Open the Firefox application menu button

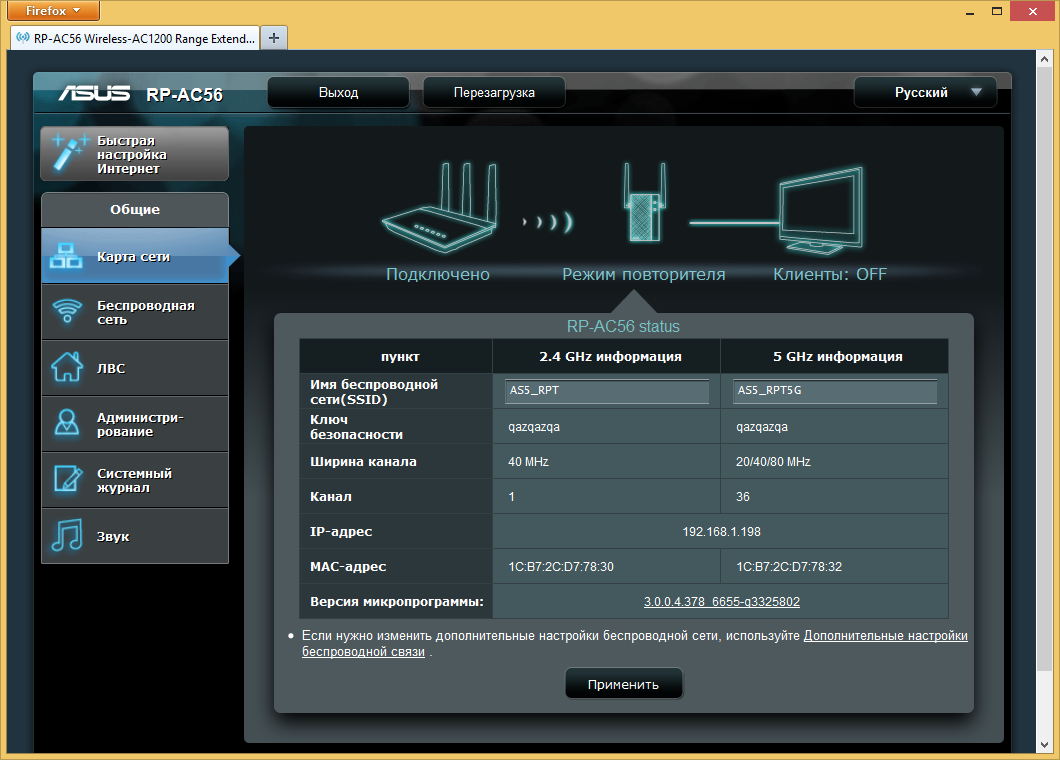(x=53, y=11)
